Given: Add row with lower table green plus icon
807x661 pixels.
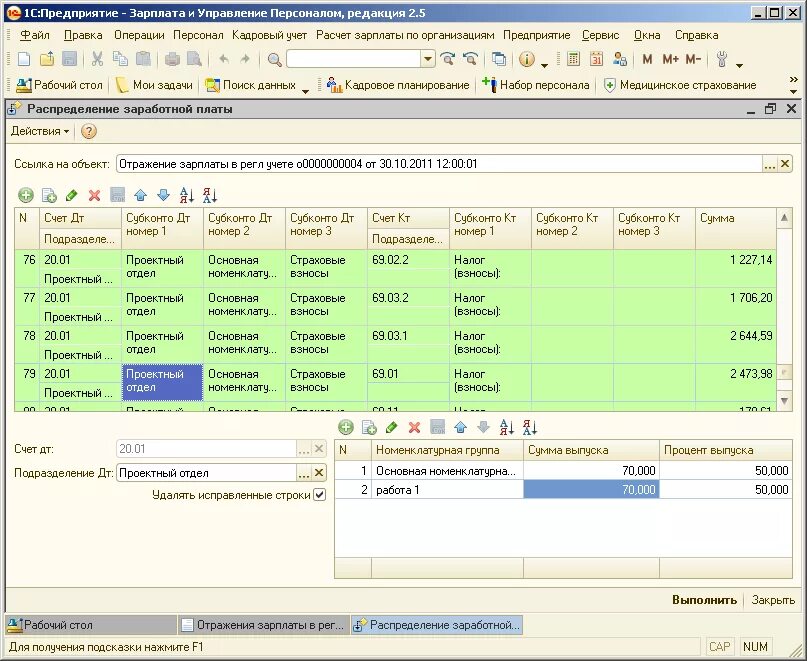Looking at the screenshot, I should (x=346, y=427).
